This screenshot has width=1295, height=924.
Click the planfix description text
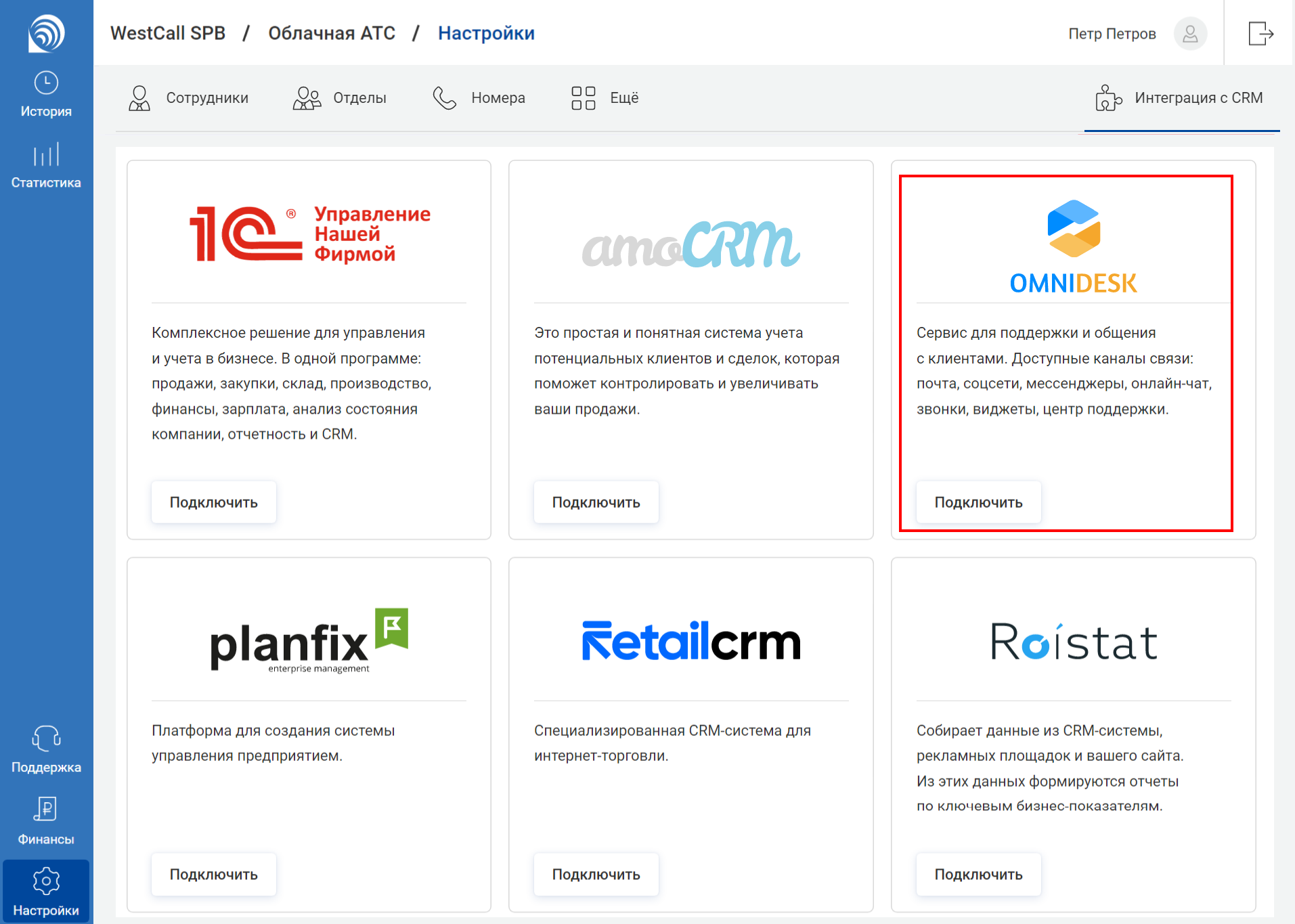tap(273, 743)
